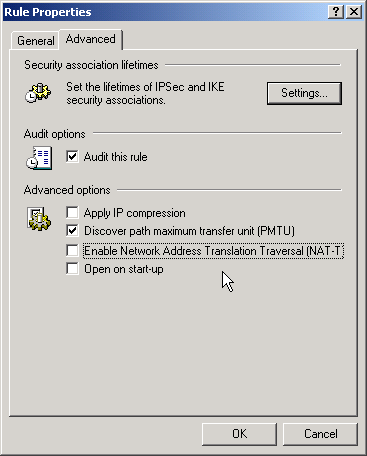Close the Rule Properties dialog
Screen dimensions: 367x456
click(x=354, y=12)
